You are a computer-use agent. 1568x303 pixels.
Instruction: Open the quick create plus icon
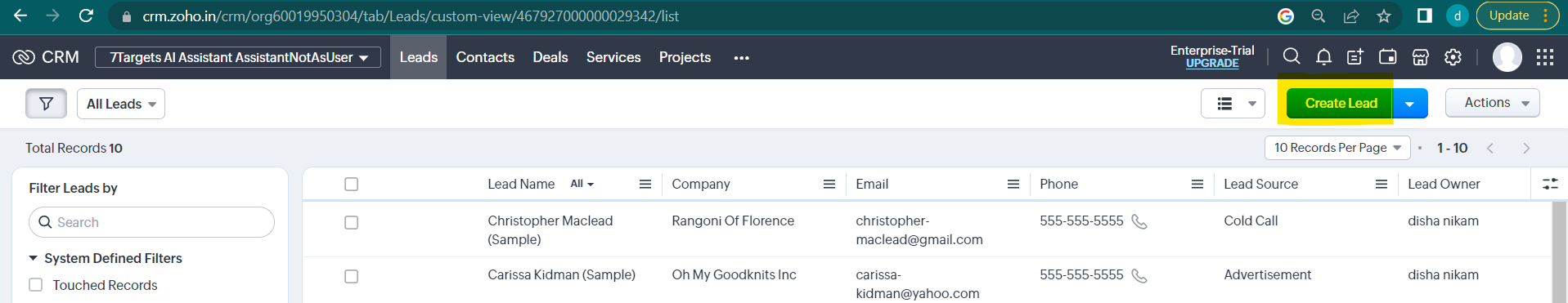(x=1355, y=56)
